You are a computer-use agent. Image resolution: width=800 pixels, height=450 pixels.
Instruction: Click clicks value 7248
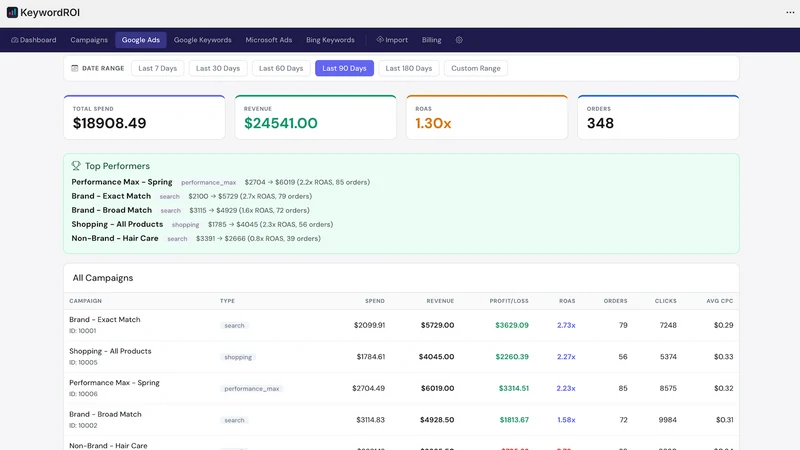[668, 325]
